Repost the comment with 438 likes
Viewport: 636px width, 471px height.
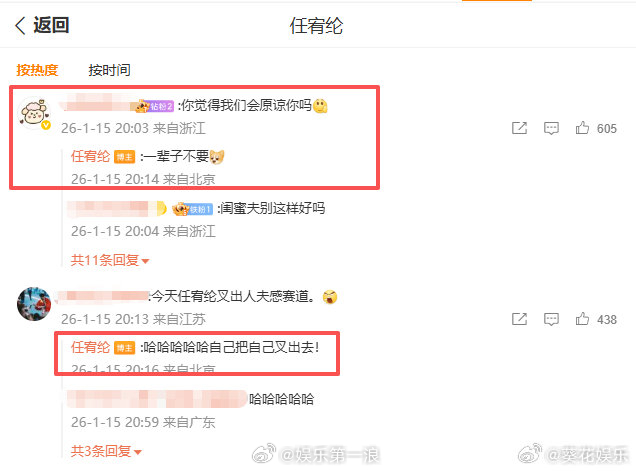point(519,319)
